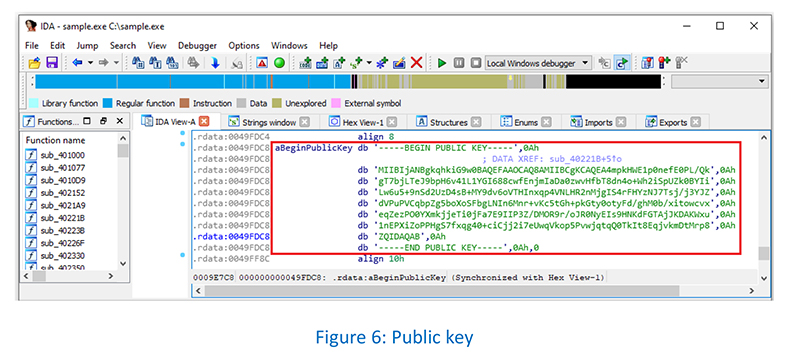
Task: Switch to the Hex View-1 tab
Action: [362, 122]
